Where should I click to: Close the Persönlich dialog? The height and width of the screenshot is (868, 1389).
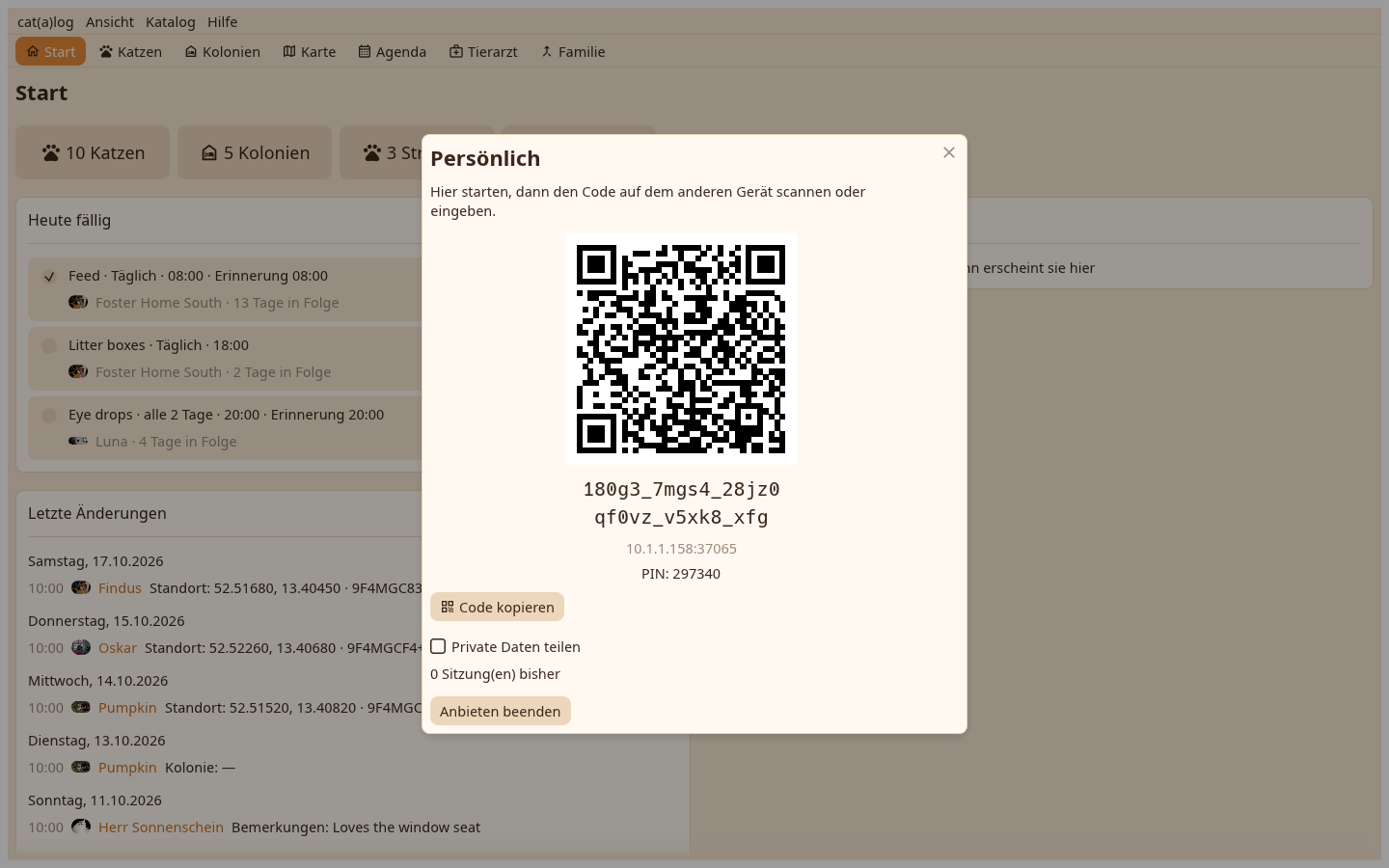click(x=949, y=152)
